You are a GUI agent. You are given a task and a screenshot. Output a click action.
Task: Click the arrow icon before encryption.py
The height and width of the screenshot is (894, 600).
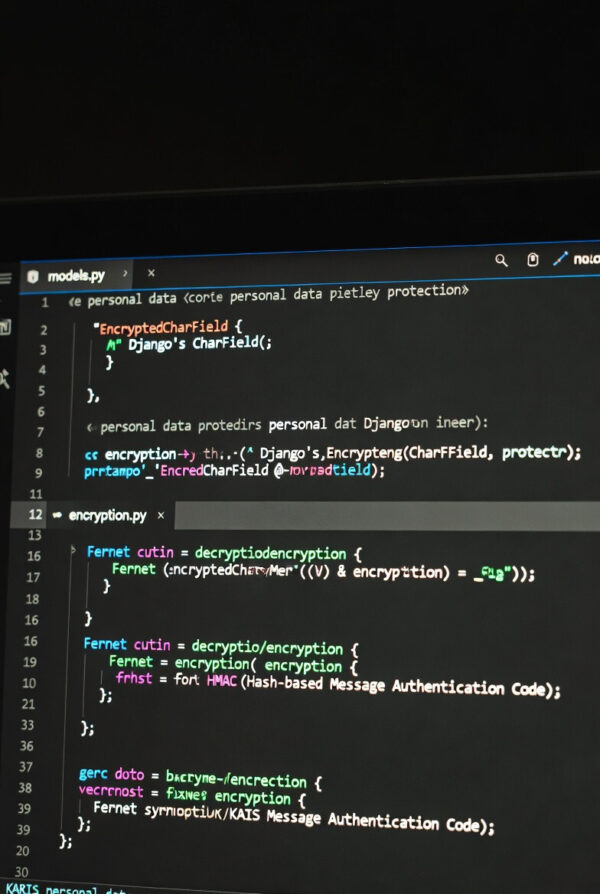tap(57, 515)
